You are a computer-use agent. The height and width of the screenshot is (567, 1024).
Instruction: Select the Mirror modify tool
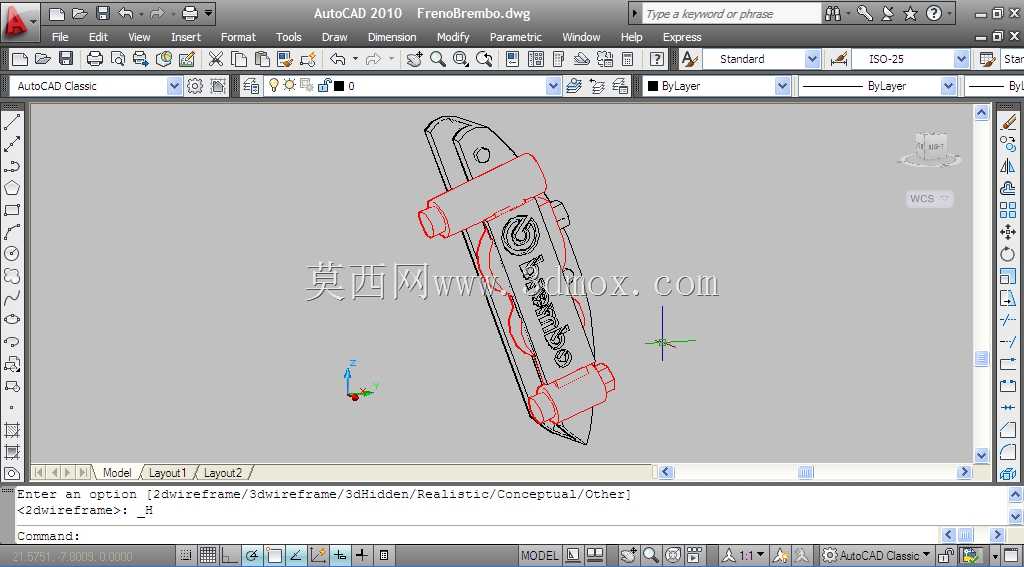tap(1008, 166)
